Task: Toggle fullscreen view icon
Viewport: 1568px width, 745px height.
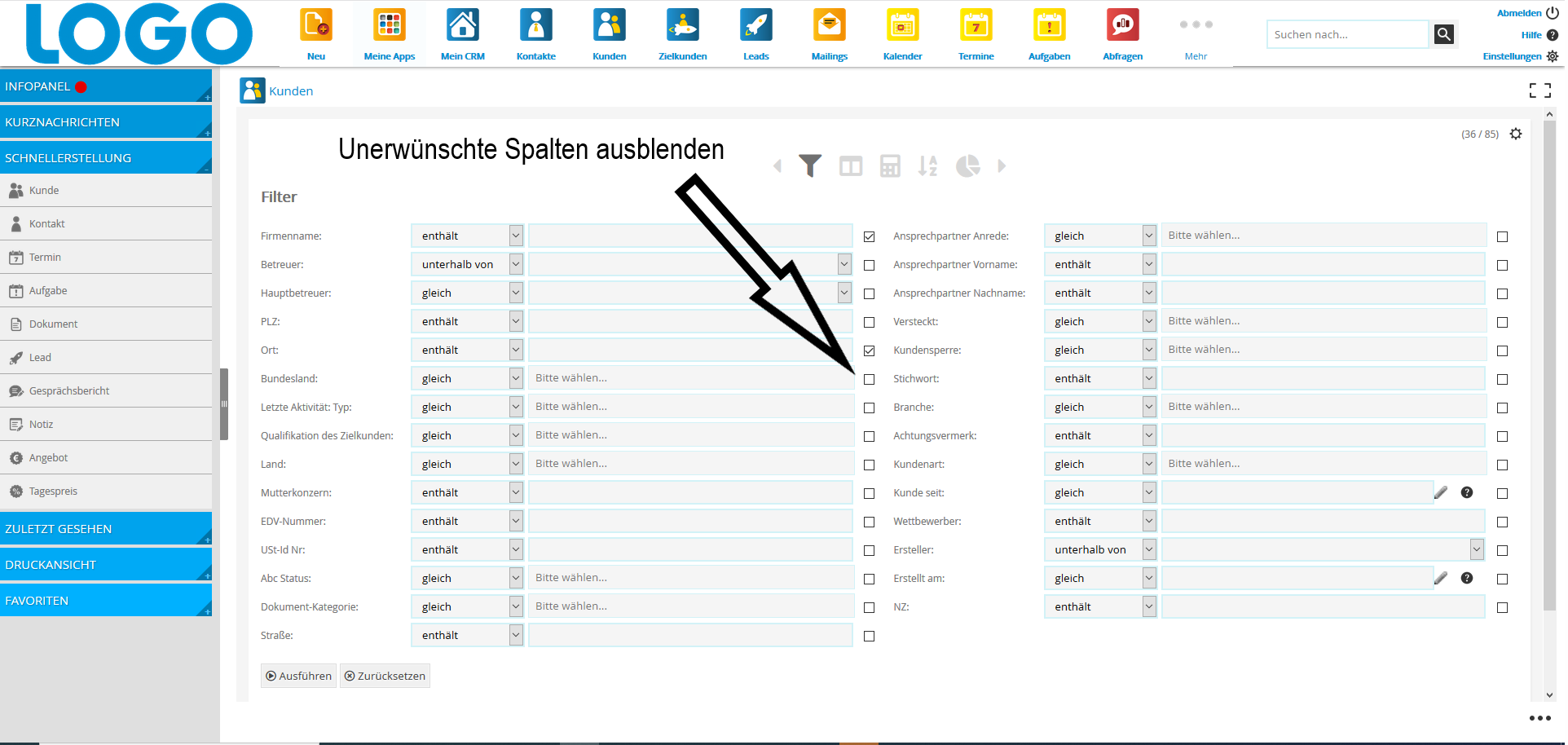Action: 1539,90
